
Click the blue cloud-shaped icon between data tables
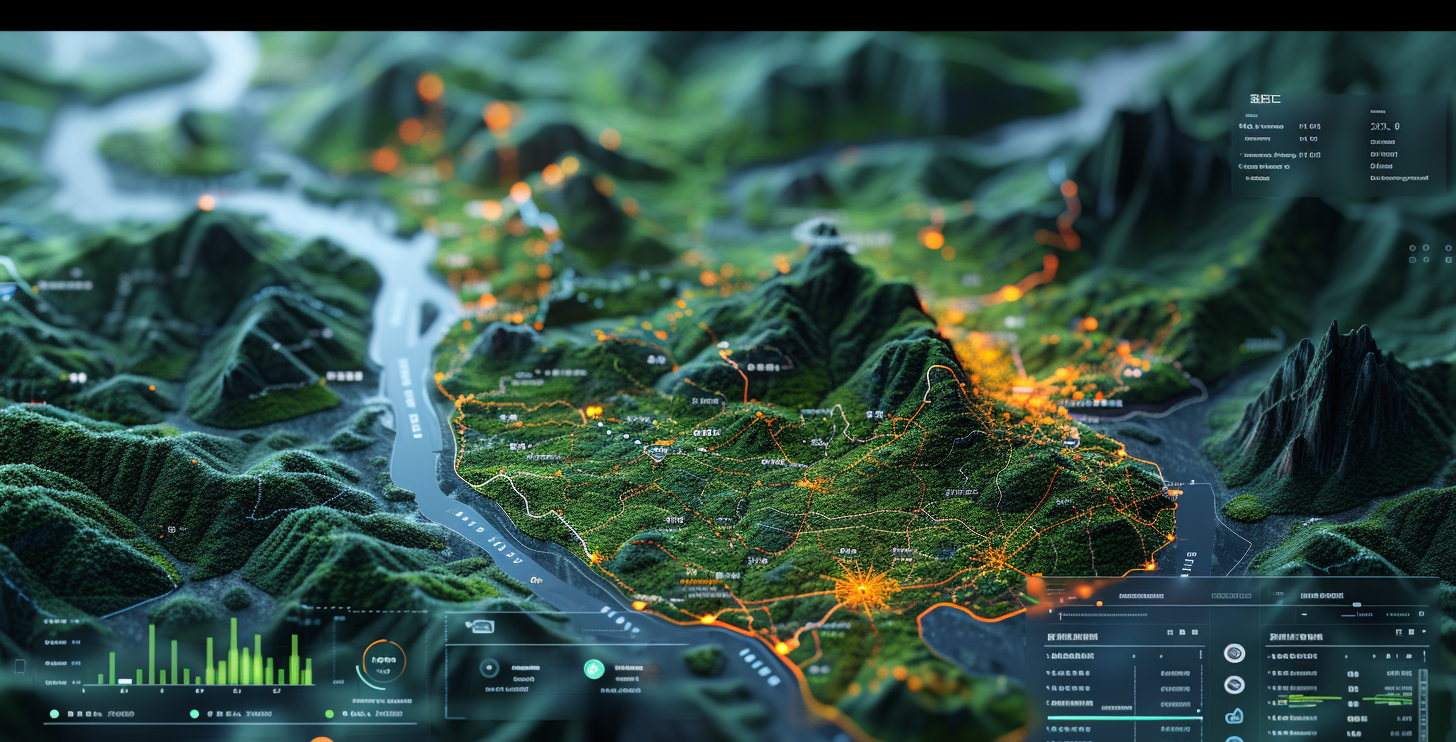coord(1234,716)
